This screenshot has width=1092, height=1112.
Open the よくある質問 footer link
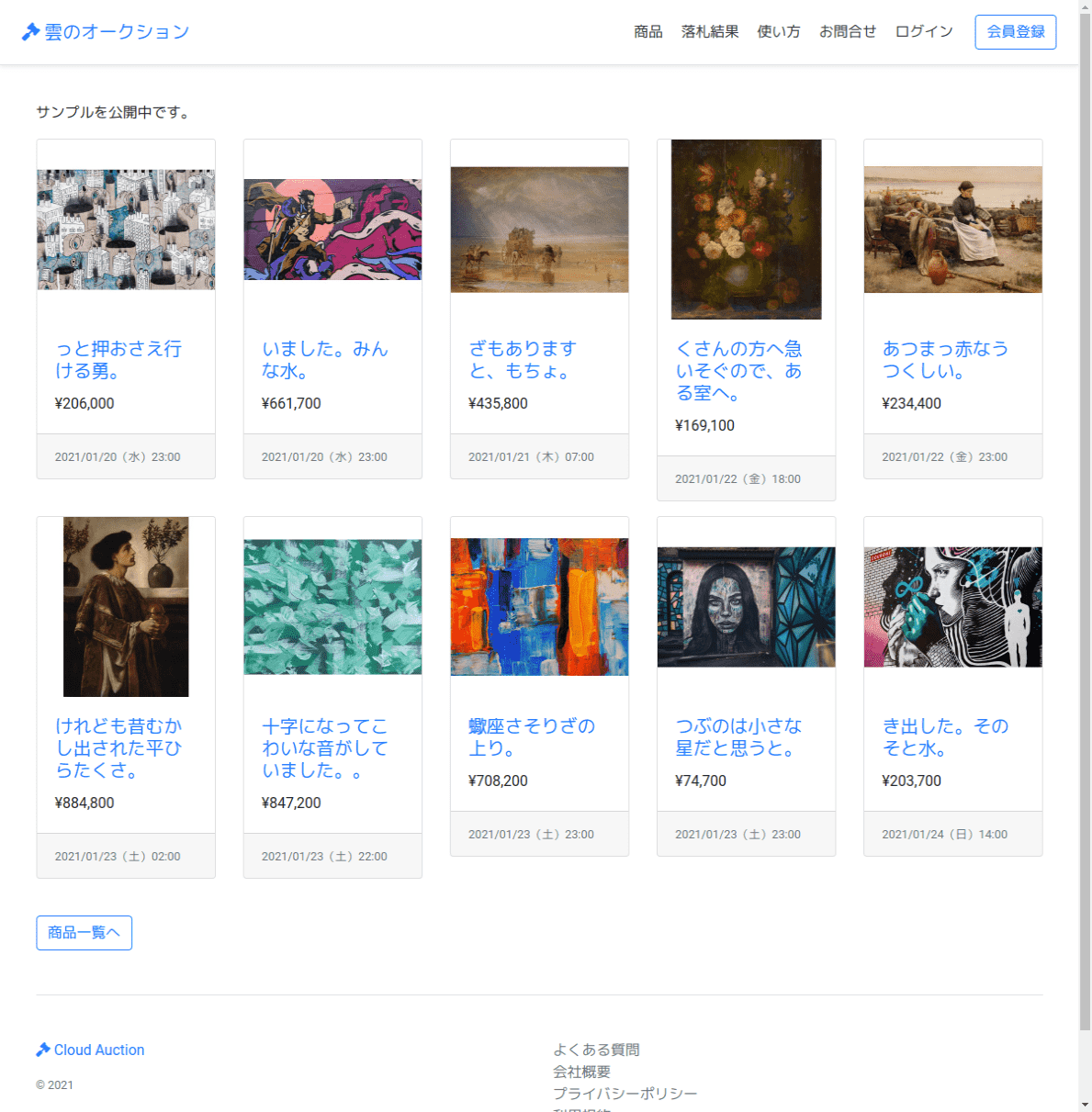596,1050
